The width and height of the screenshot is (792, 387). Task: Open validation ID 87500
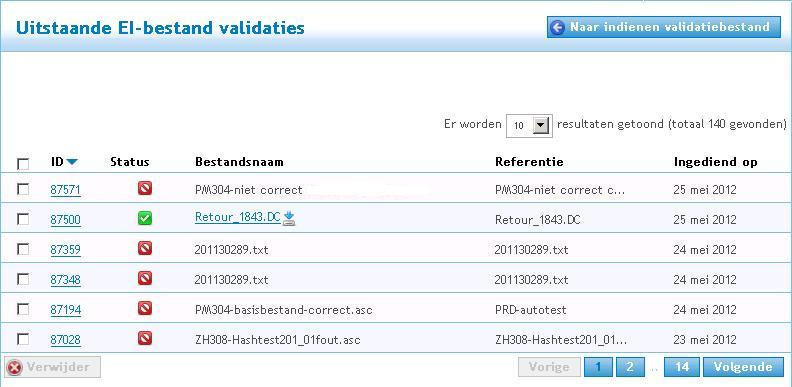(x=66, y=220)
